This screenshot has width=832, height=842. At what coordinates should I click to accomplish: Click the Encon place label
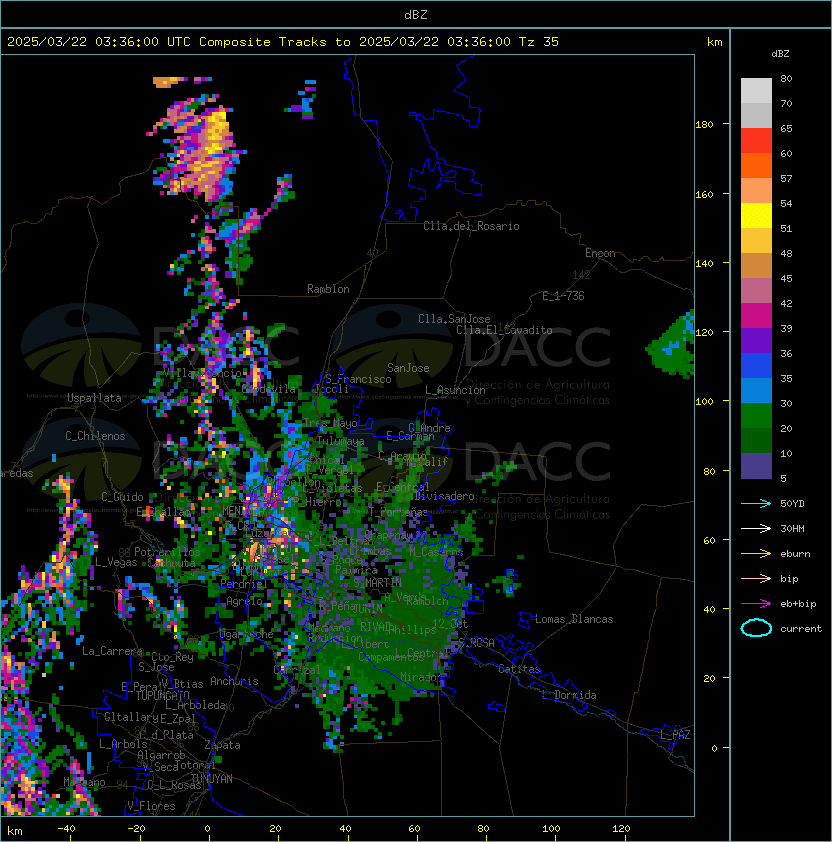[x=600, y=253]
